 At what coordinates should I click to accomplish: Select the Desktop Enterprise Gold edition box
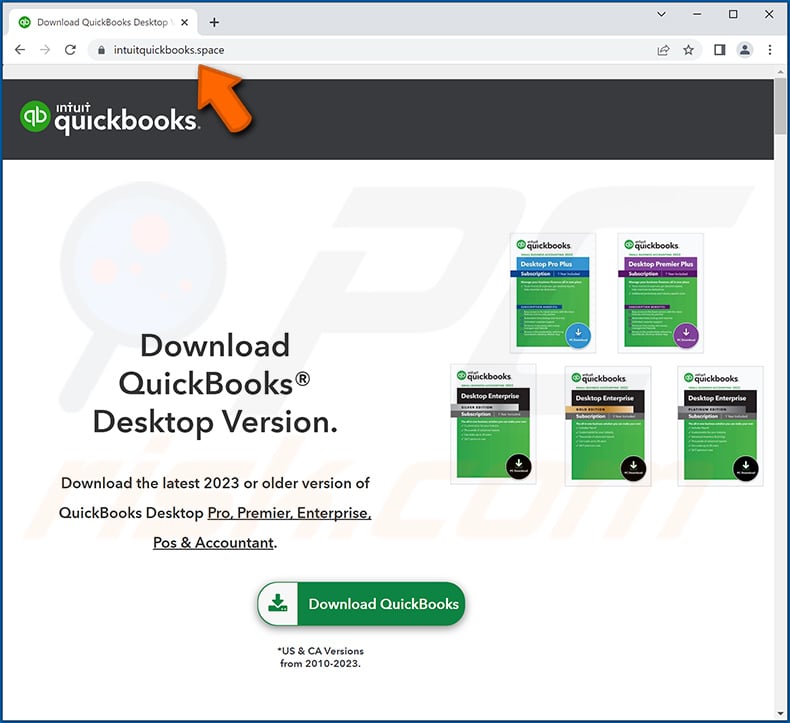tap(608, 426)
